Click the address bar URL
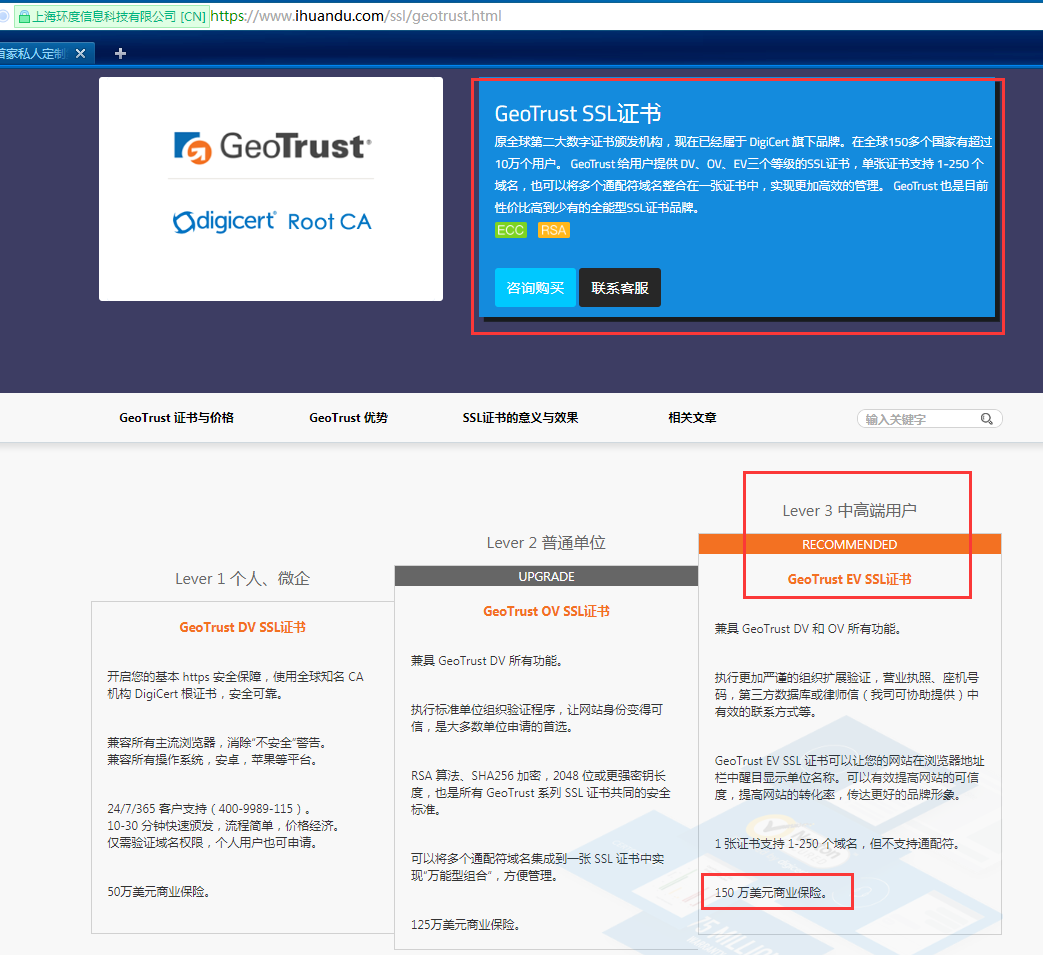 [356, 16]
